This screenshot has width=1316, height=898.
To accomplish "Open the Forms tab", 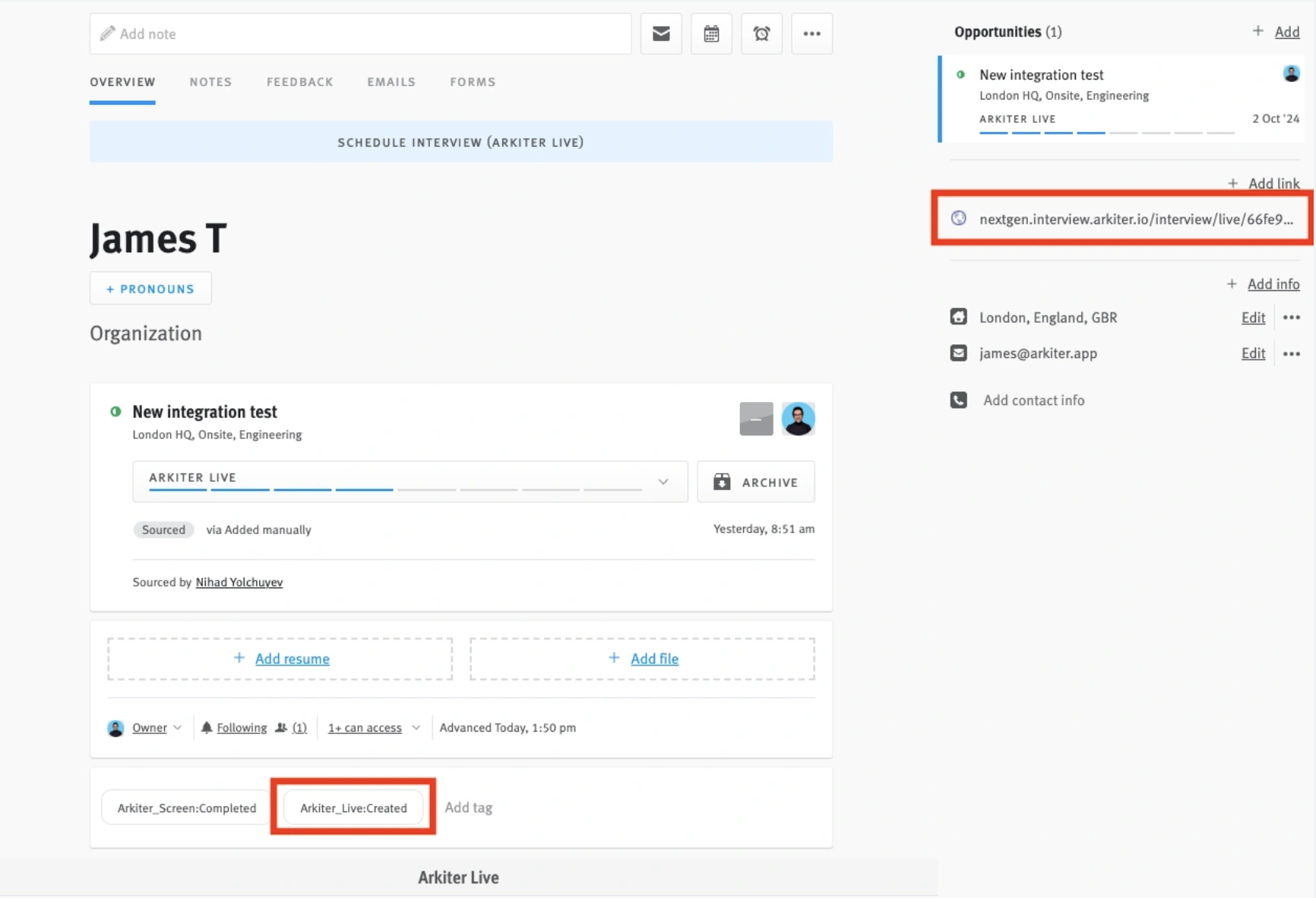I will point(473,82).
